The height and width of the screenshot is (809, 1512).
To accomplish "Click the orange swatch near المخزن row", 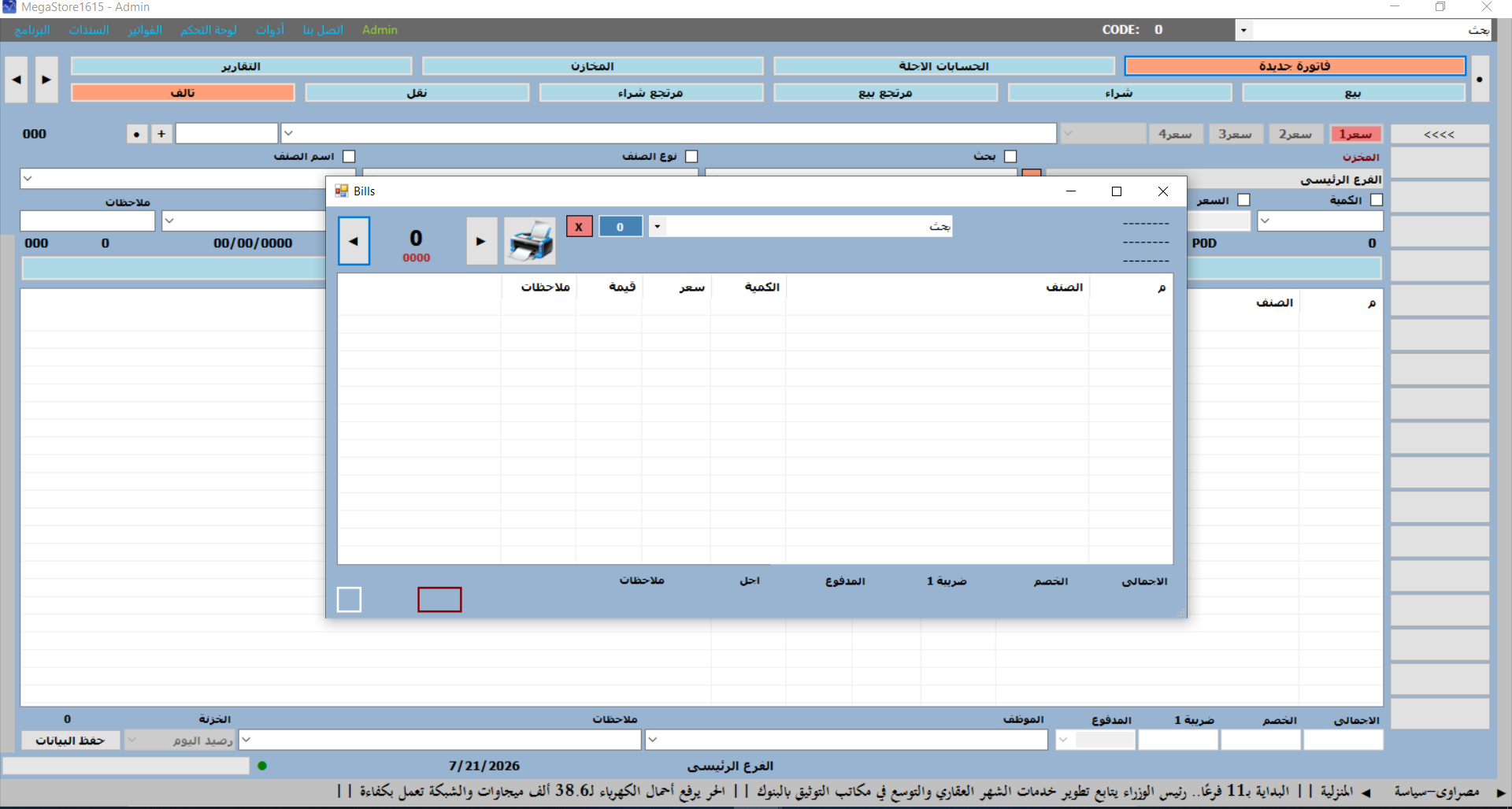I will (x=1032, y=173).
